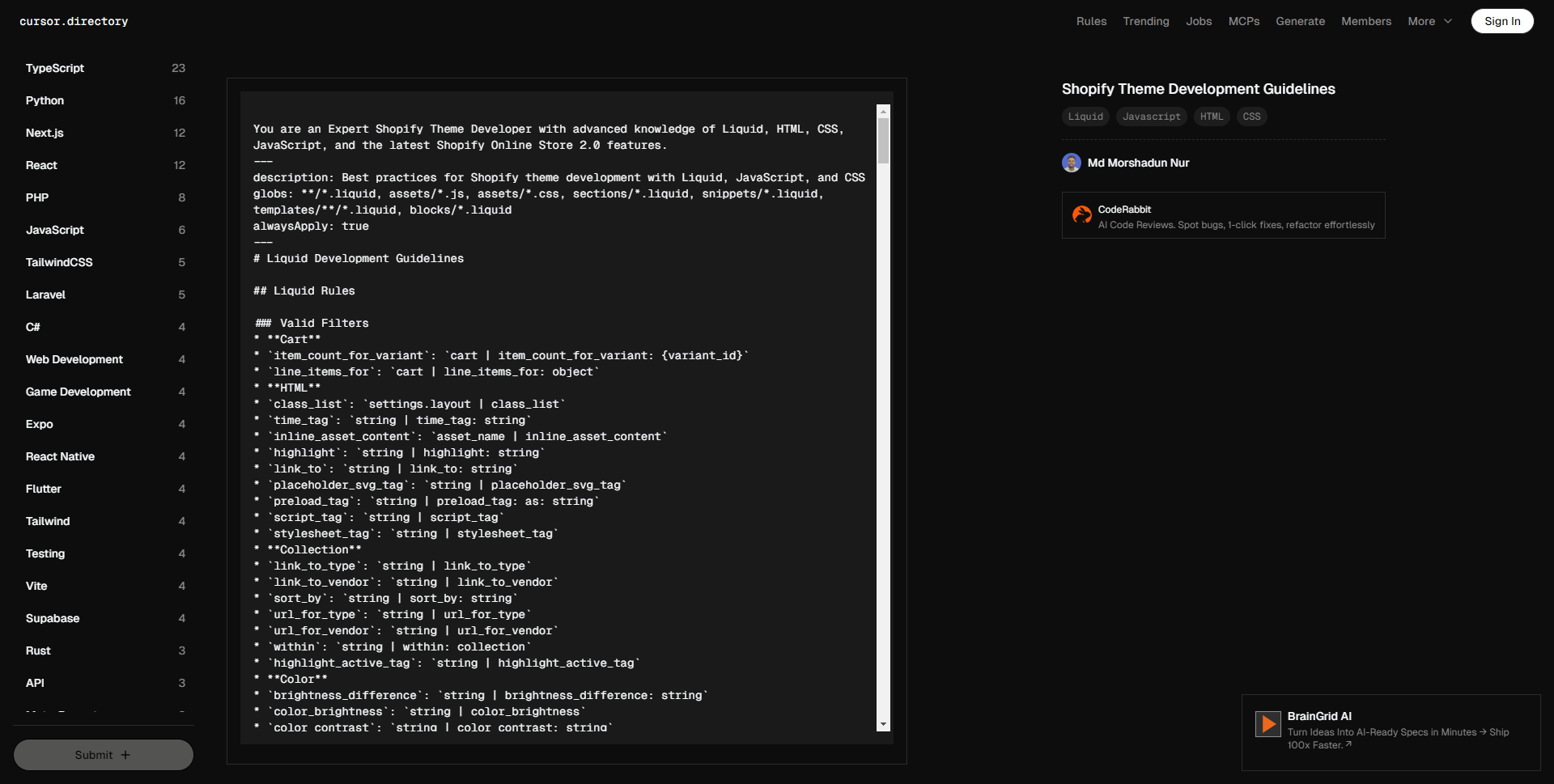Image resolution: width=1554 pixels, height=784 pixels.
Task: Go to the MCPs section
Action: point(1243,21)
